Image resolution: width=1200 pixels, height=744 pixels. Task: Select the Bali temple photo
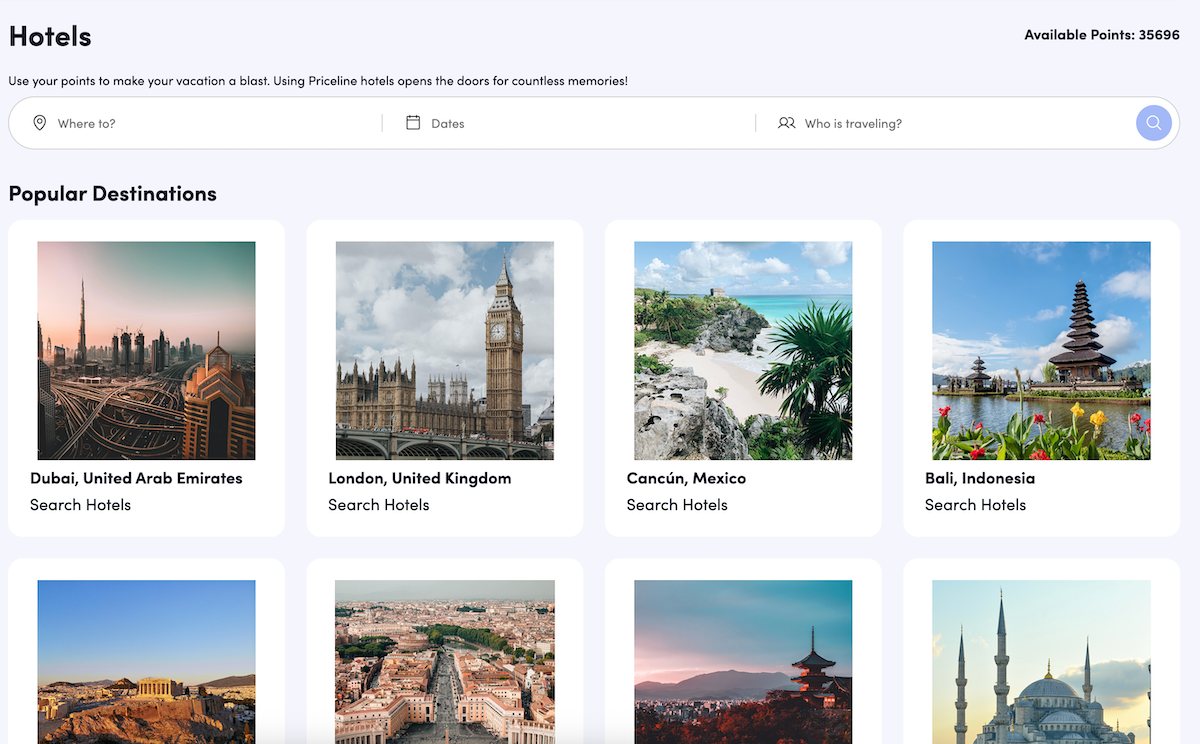pos(1041,350)
